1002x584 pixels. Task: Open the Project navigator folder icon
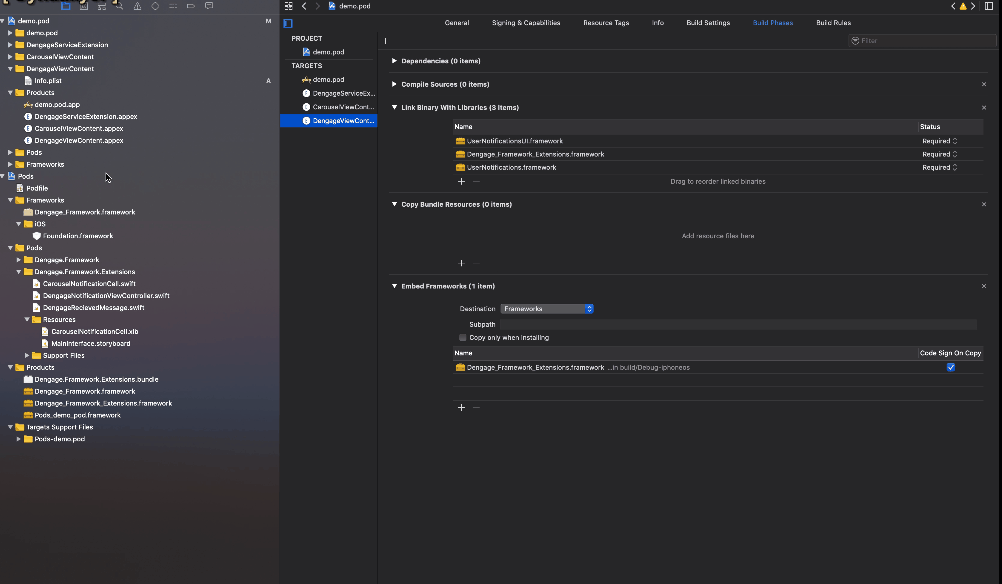(65, 6)
